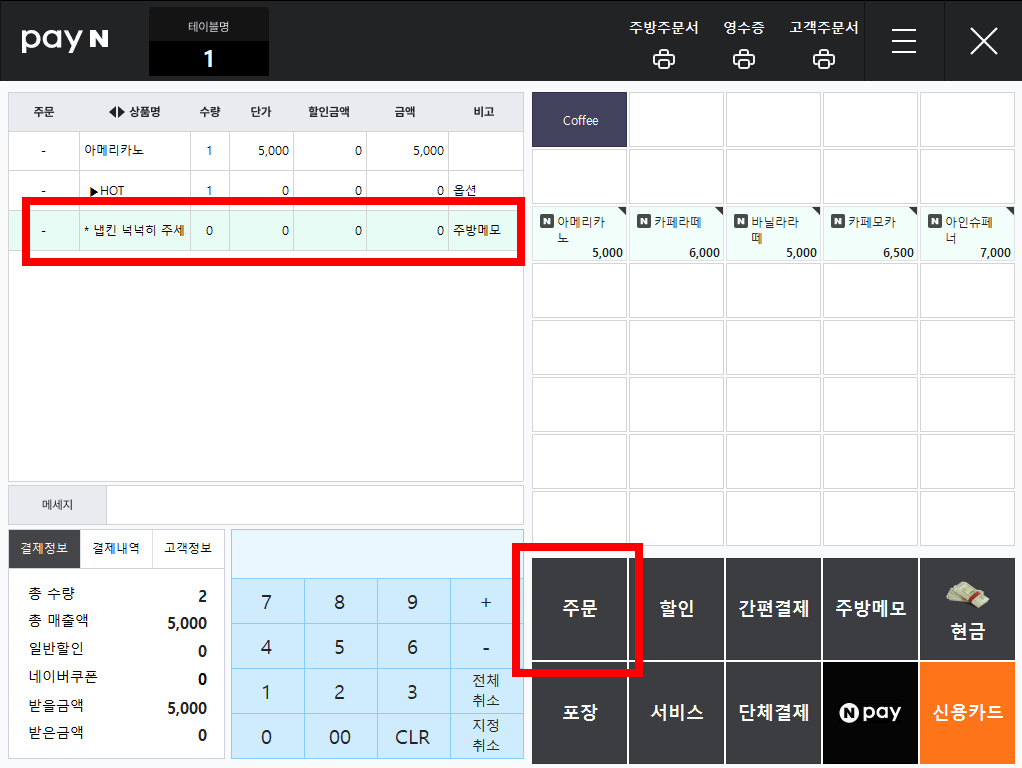Click the 단가 column header
The image size is (1022, 768).
click(x=261, y=112)
